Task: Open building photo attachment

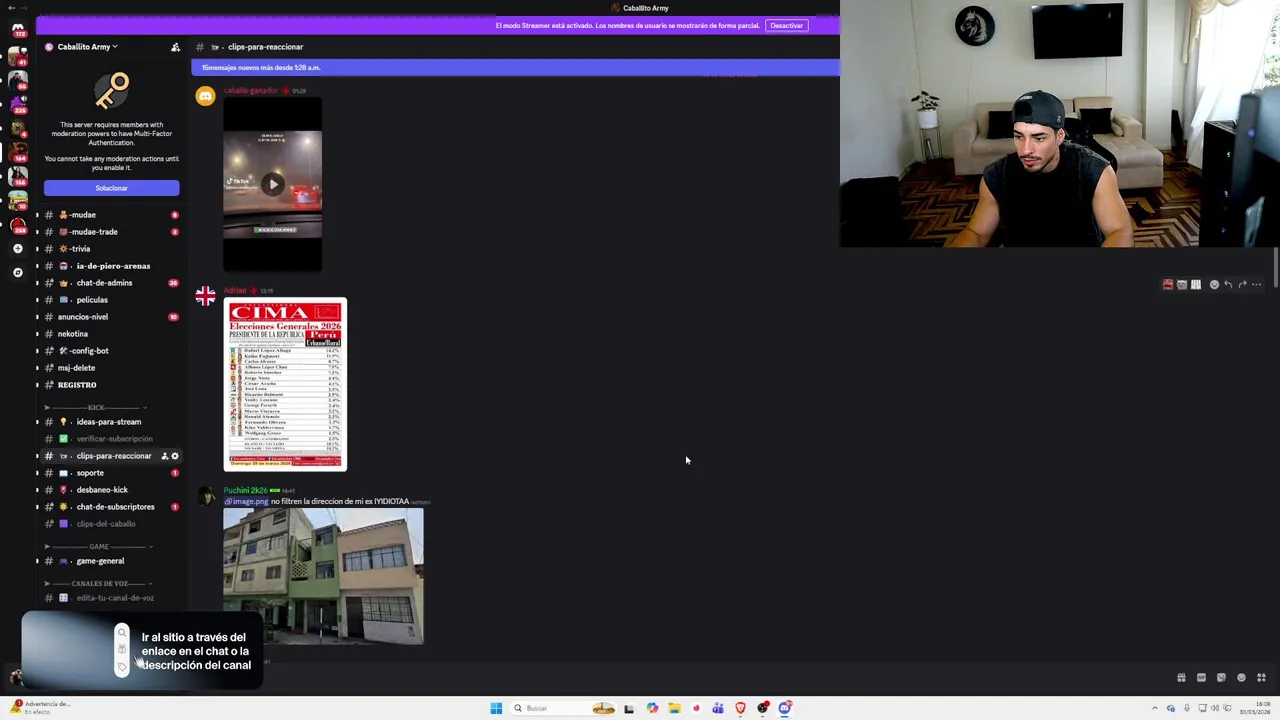Action: point(323,576)
